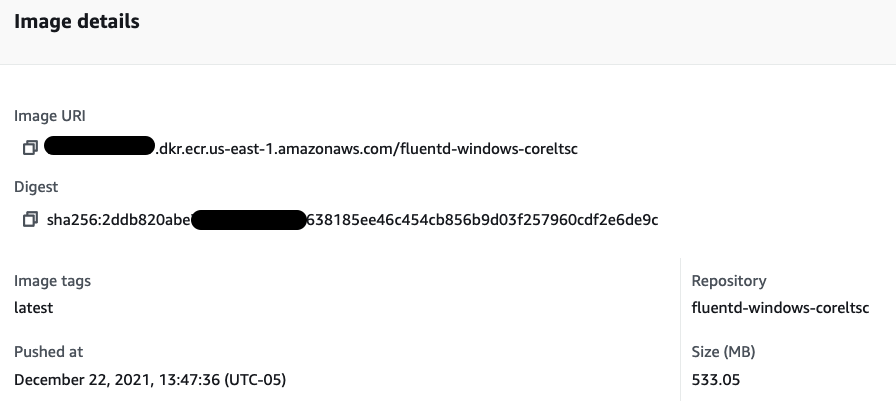This screenshot has height=409, width=896.
Task: Click the Repository label
Action: 729,281
